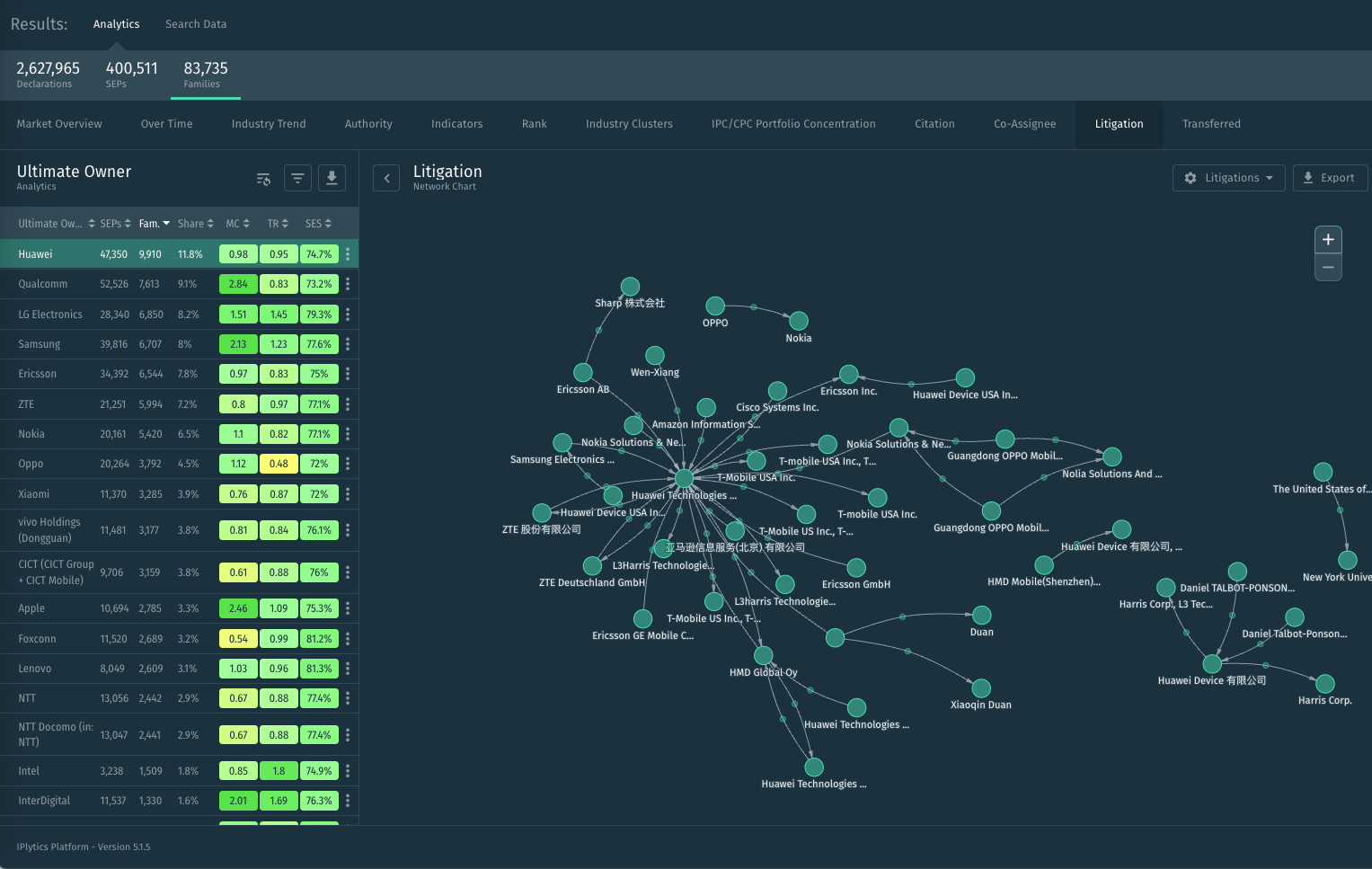The height and width of the screenshot is (869, 1372).
Task: Open the three-dot menu for InterDigital row
Action: tap(348, 801)
